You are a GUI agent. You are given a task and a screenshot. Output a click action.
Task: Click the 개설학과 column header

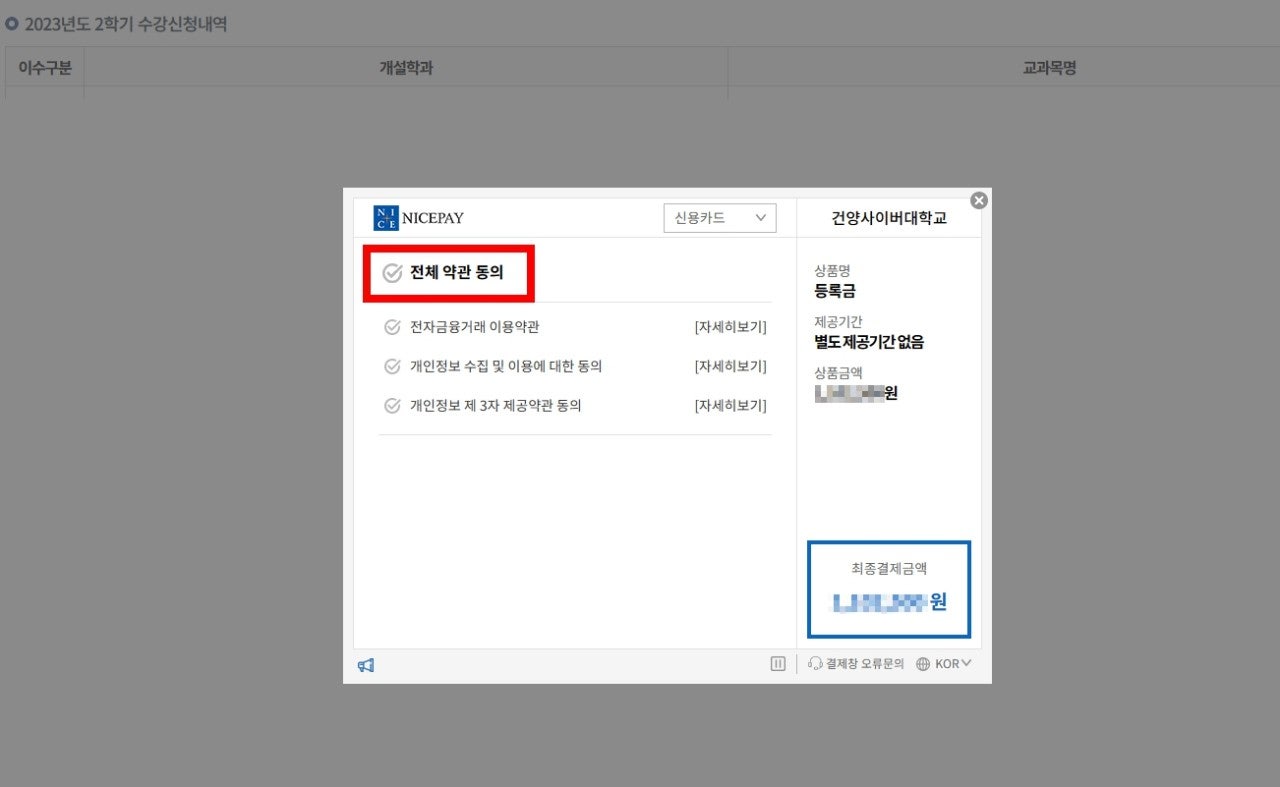click(x=406, y=68)
